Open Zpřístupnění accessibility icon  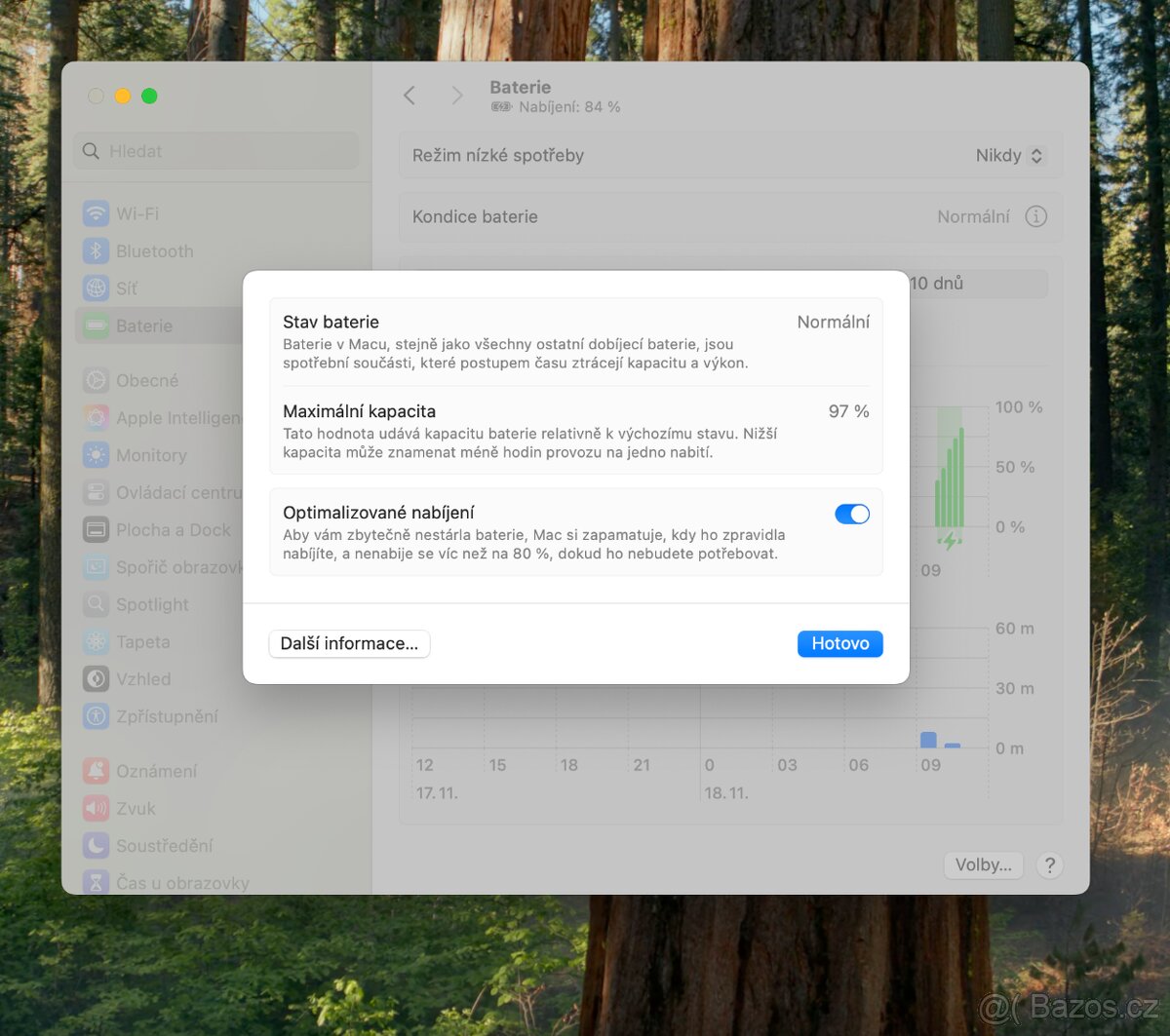96,716
